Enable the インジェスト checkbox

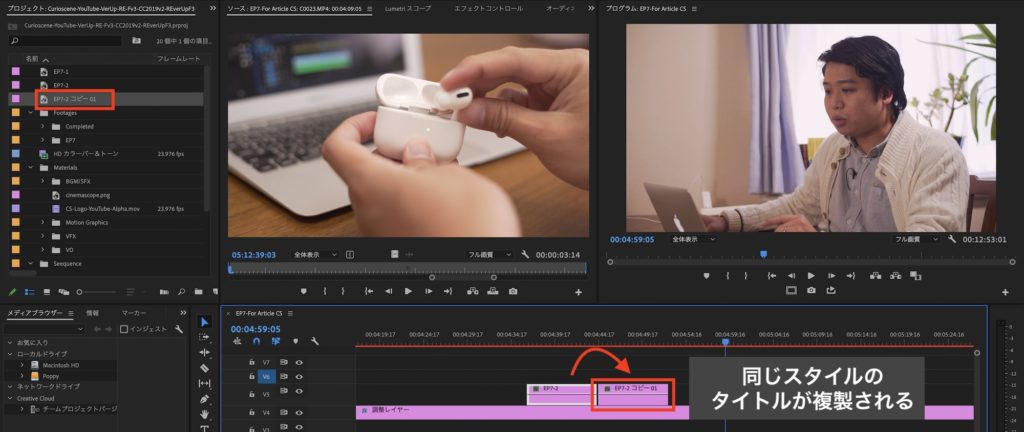127,328
